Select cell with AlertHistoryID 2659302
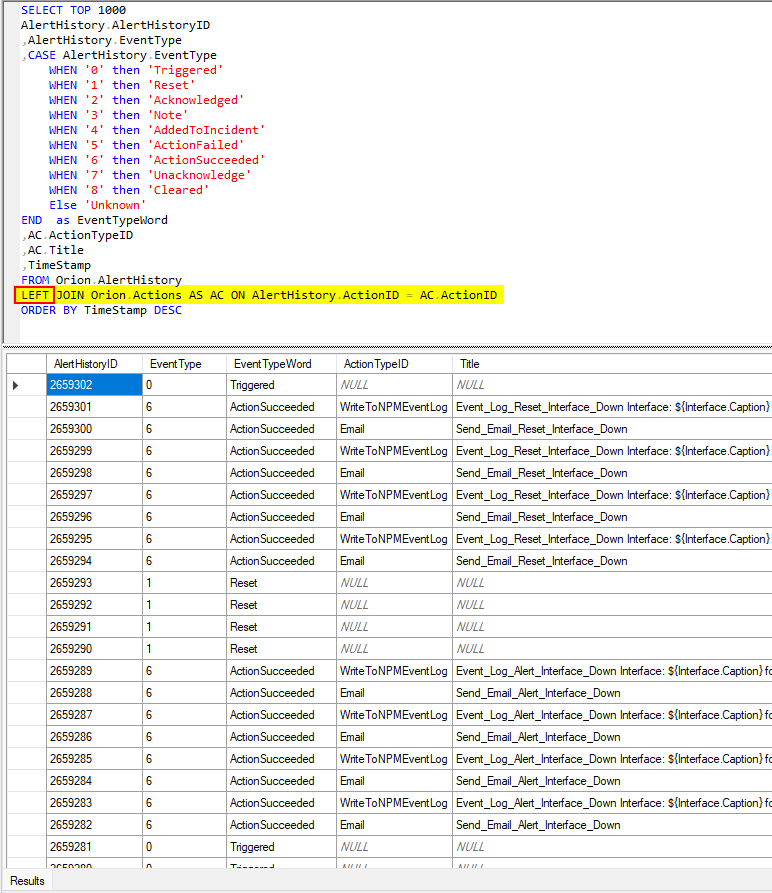This screenshot has width=772, height=893. (x=94, y=385)
